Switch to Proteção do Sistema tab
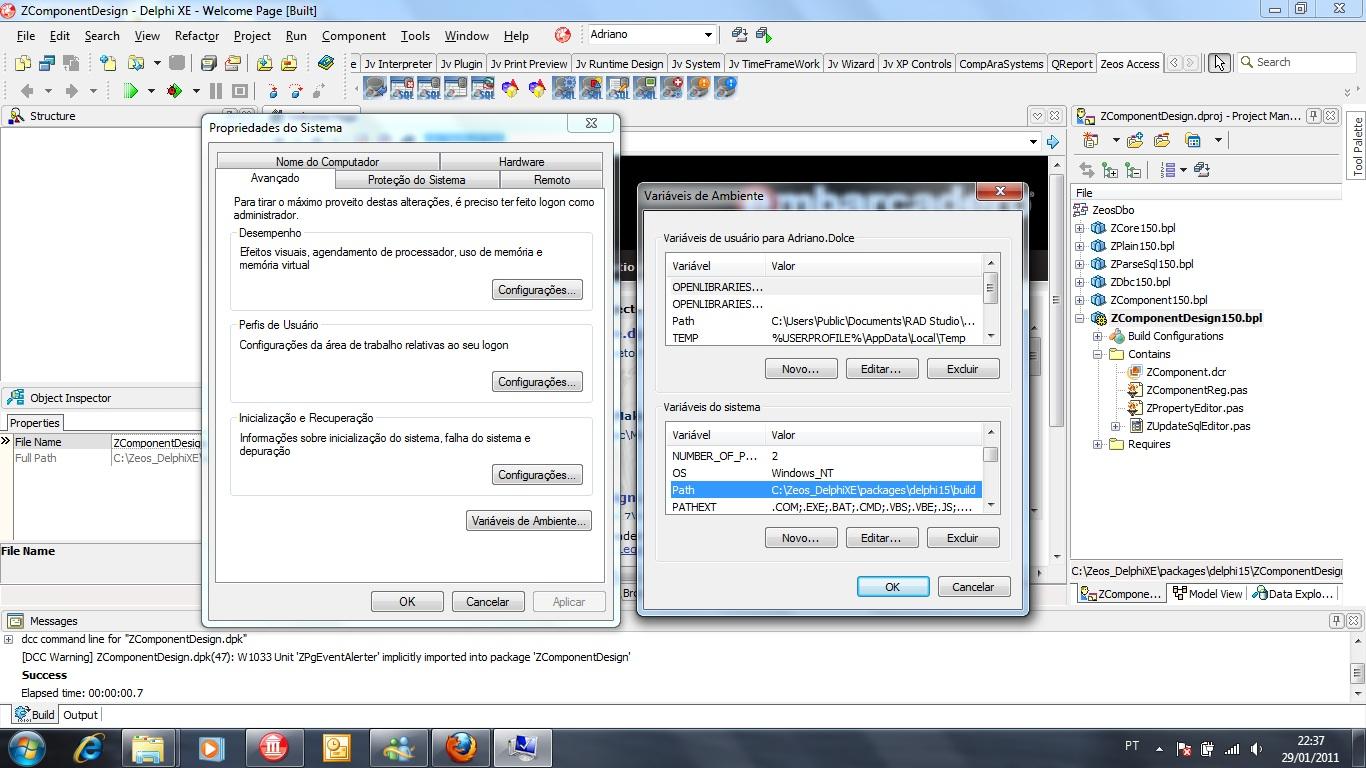1366x768 pixels. [416, 180]
